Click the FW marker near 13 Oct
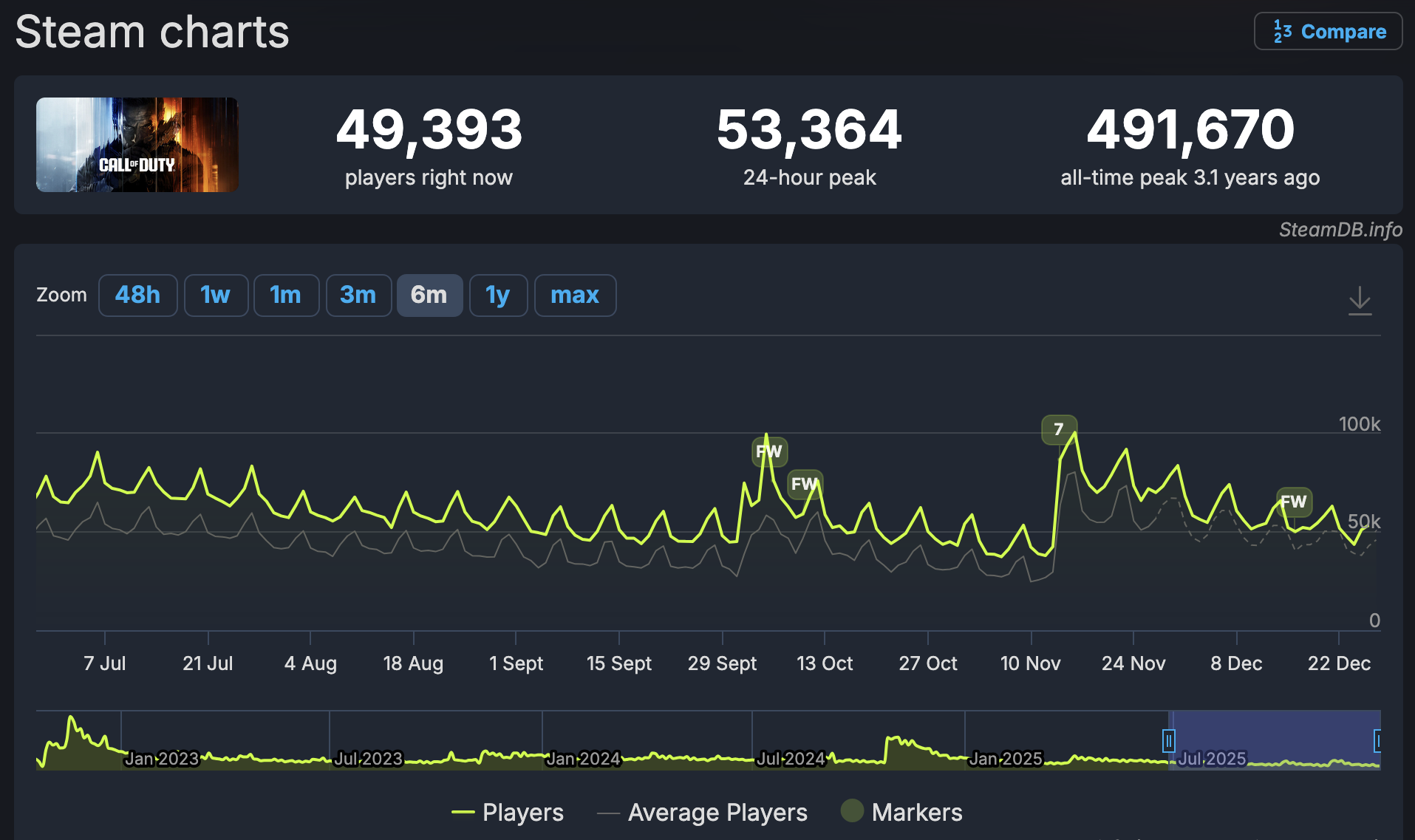Viewport: 1415px width, 840px height. (805, 485)
